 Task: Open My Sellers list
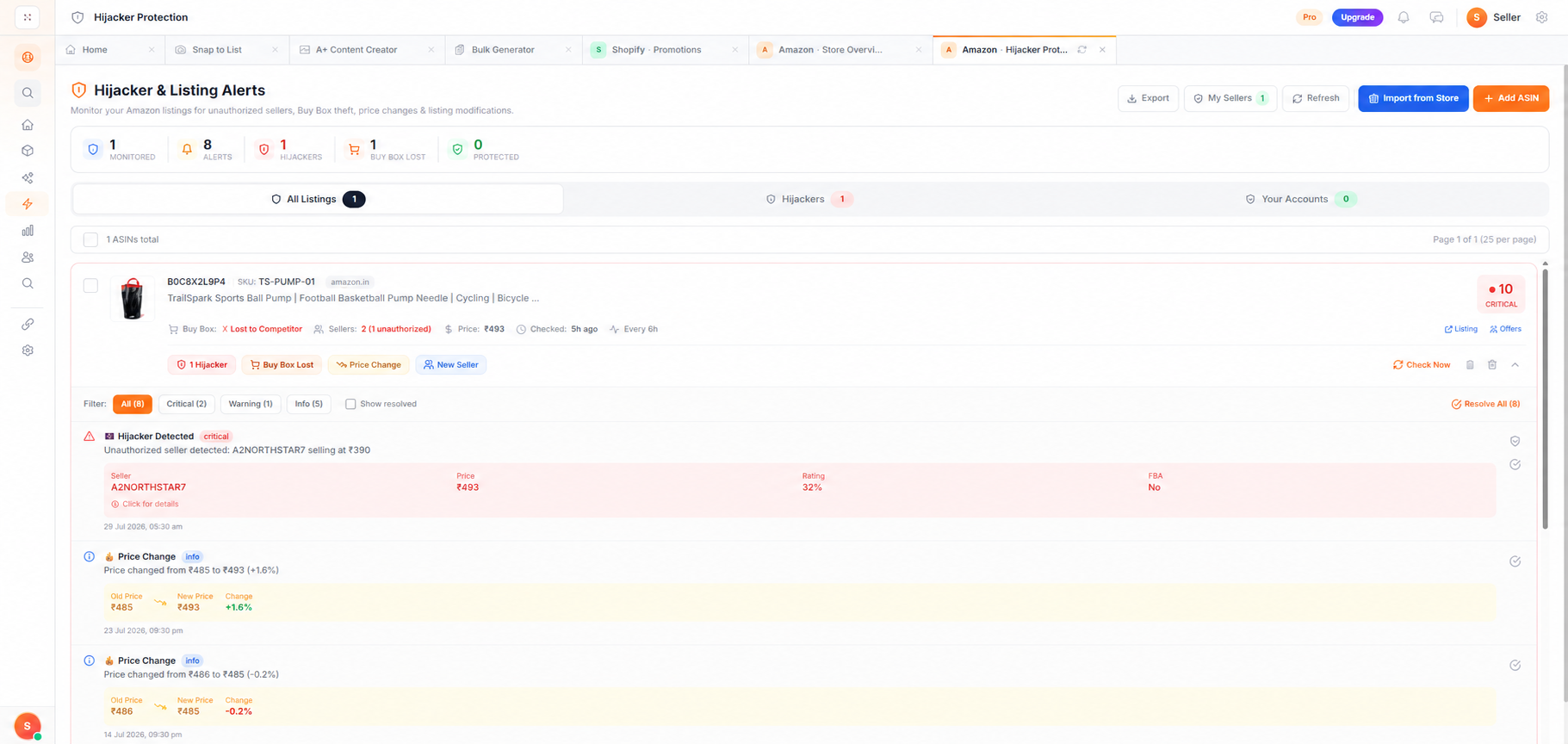click(1230, 98)
